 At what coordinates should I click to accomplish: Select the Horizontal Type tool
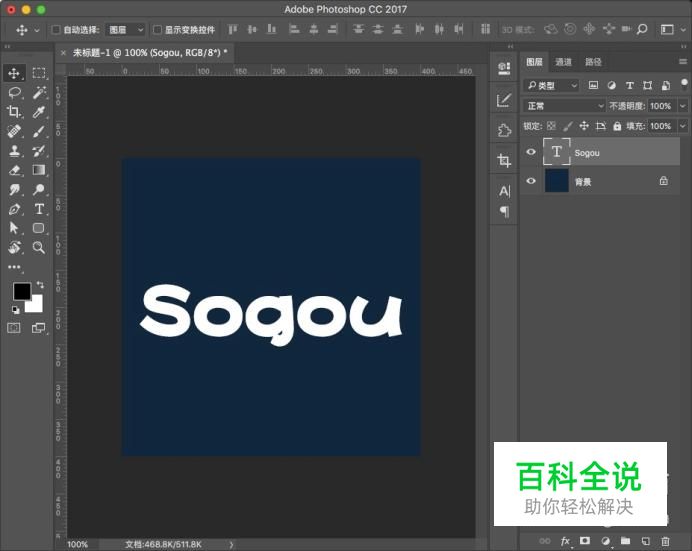(39, 209)
